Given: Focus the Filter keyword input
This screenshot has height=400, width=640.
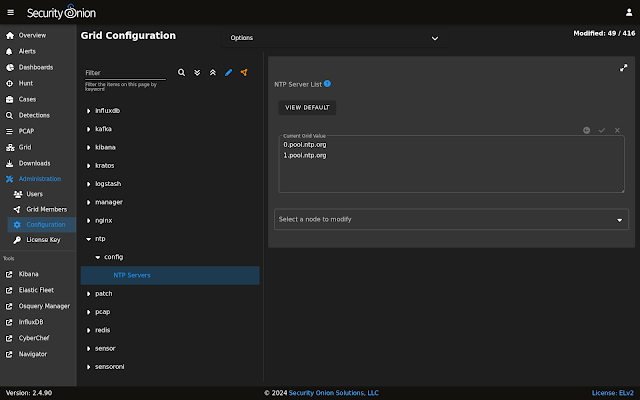Looking at the screenshot, I should 125,73.
